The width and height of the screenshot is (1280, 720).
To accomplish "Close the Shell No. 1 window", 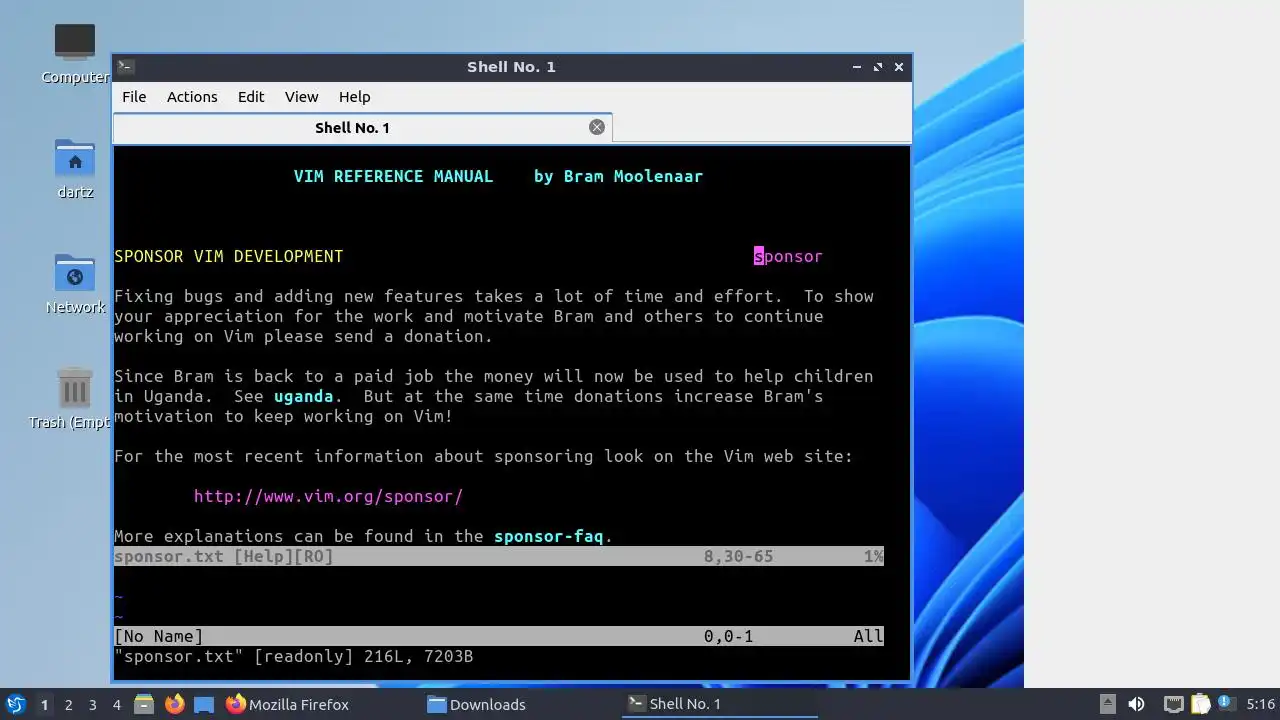I will pyautogui.click(x=899, y=67).
